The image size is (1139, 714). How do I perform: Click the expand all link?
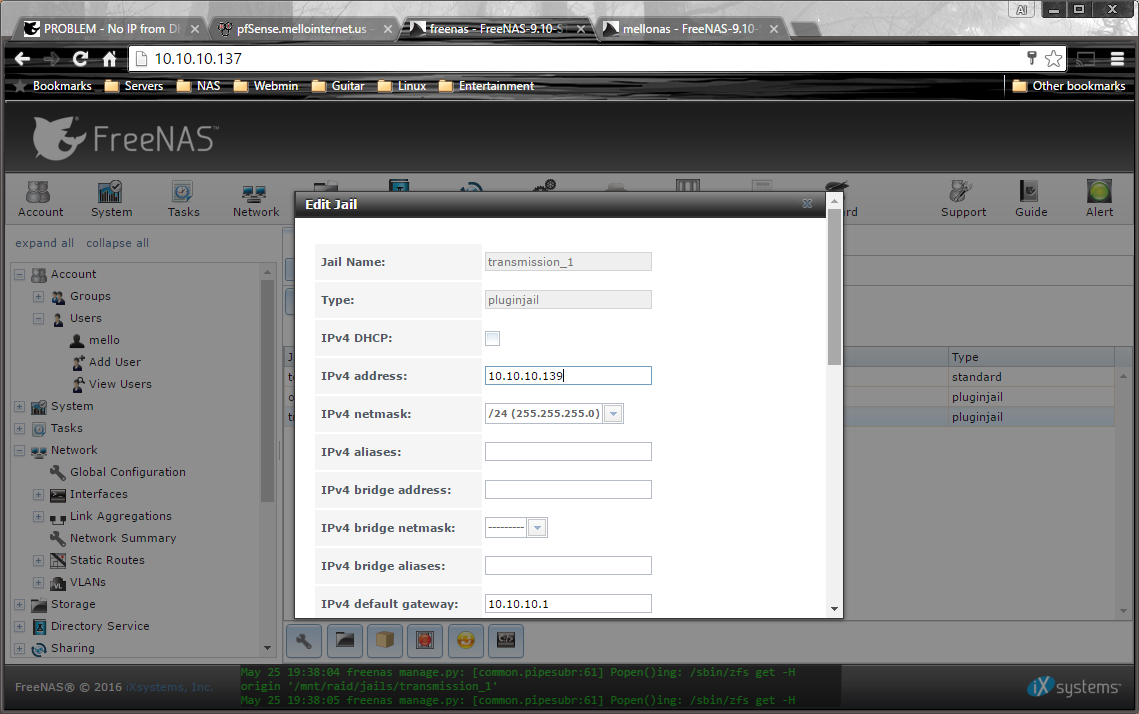[44, 243]
